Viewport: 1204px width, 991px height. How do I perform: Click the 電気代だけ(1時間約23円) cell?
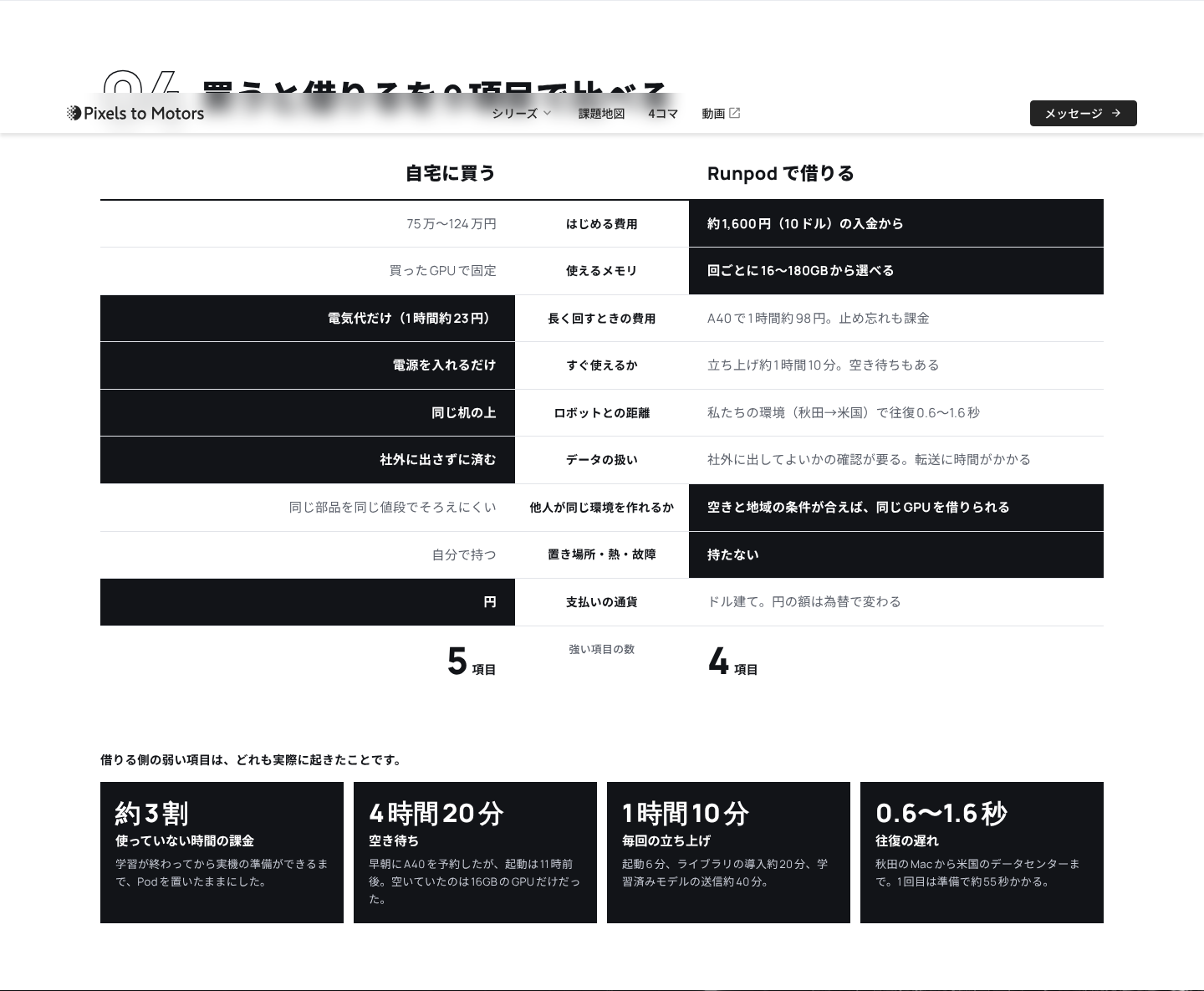308,319
